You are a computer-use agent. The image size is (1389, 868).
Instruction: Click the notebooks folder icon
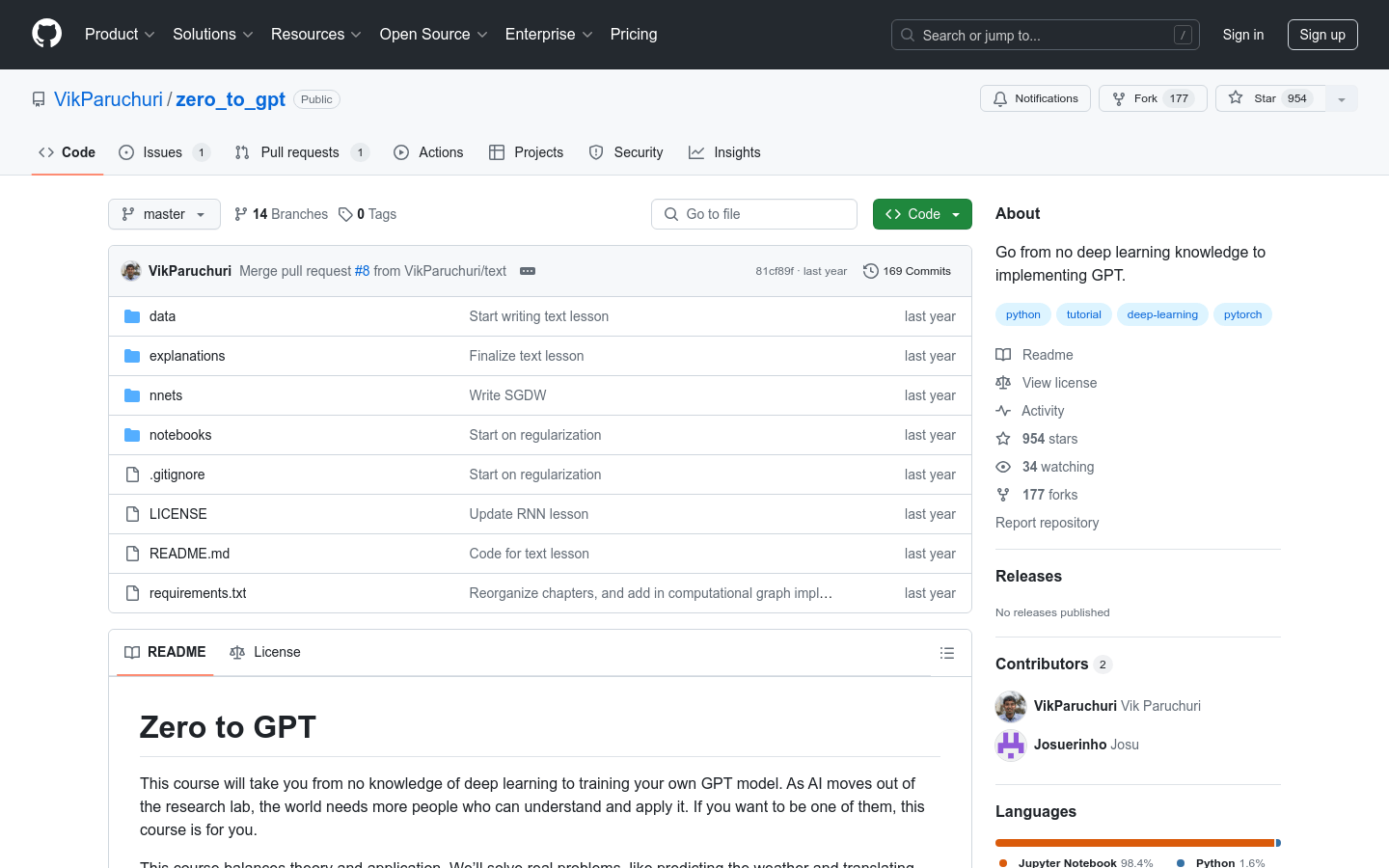click(132, 435)
